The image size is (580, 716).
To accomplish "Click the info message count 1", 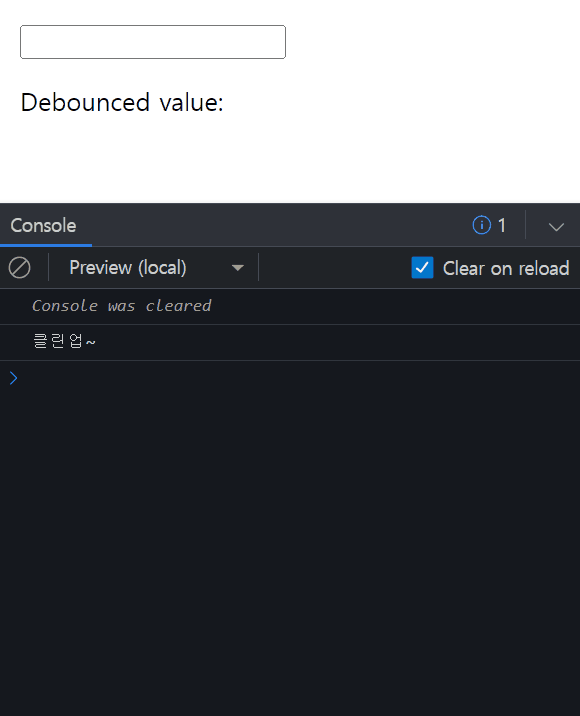I will pos(502,225).
